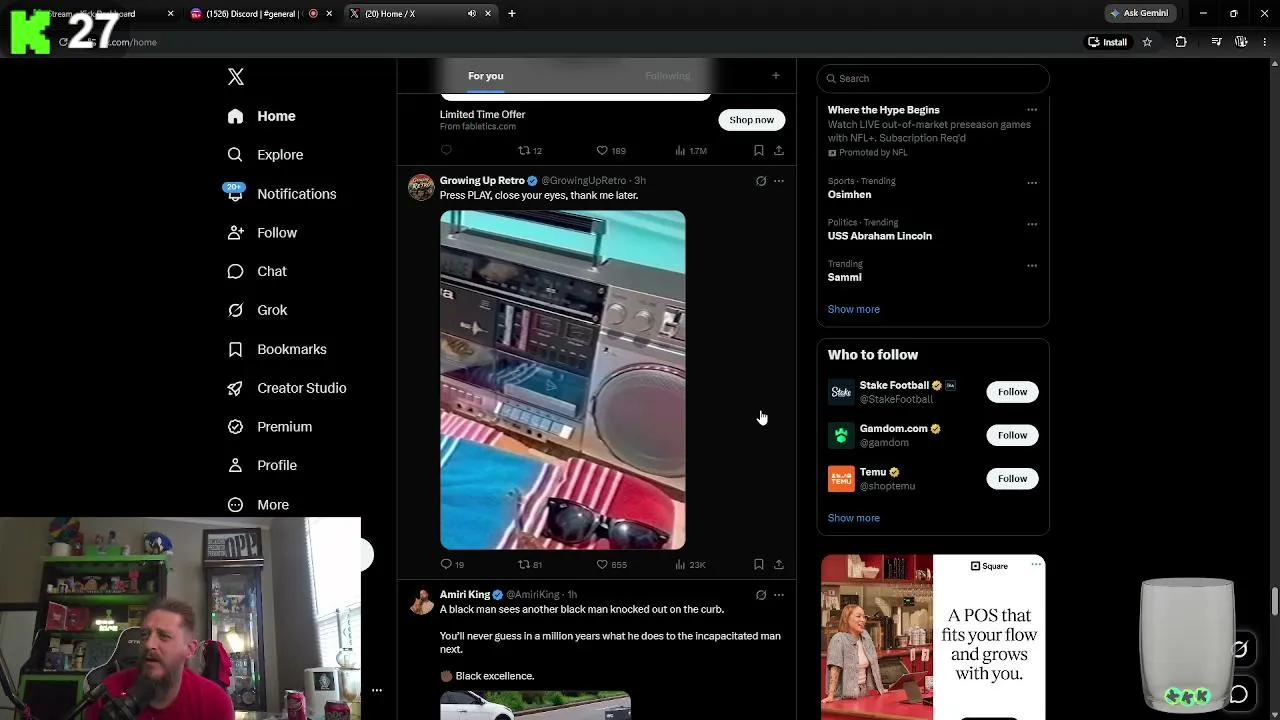Follow Temu
Screen dimensions: 1280x720
coord(1012,479)
